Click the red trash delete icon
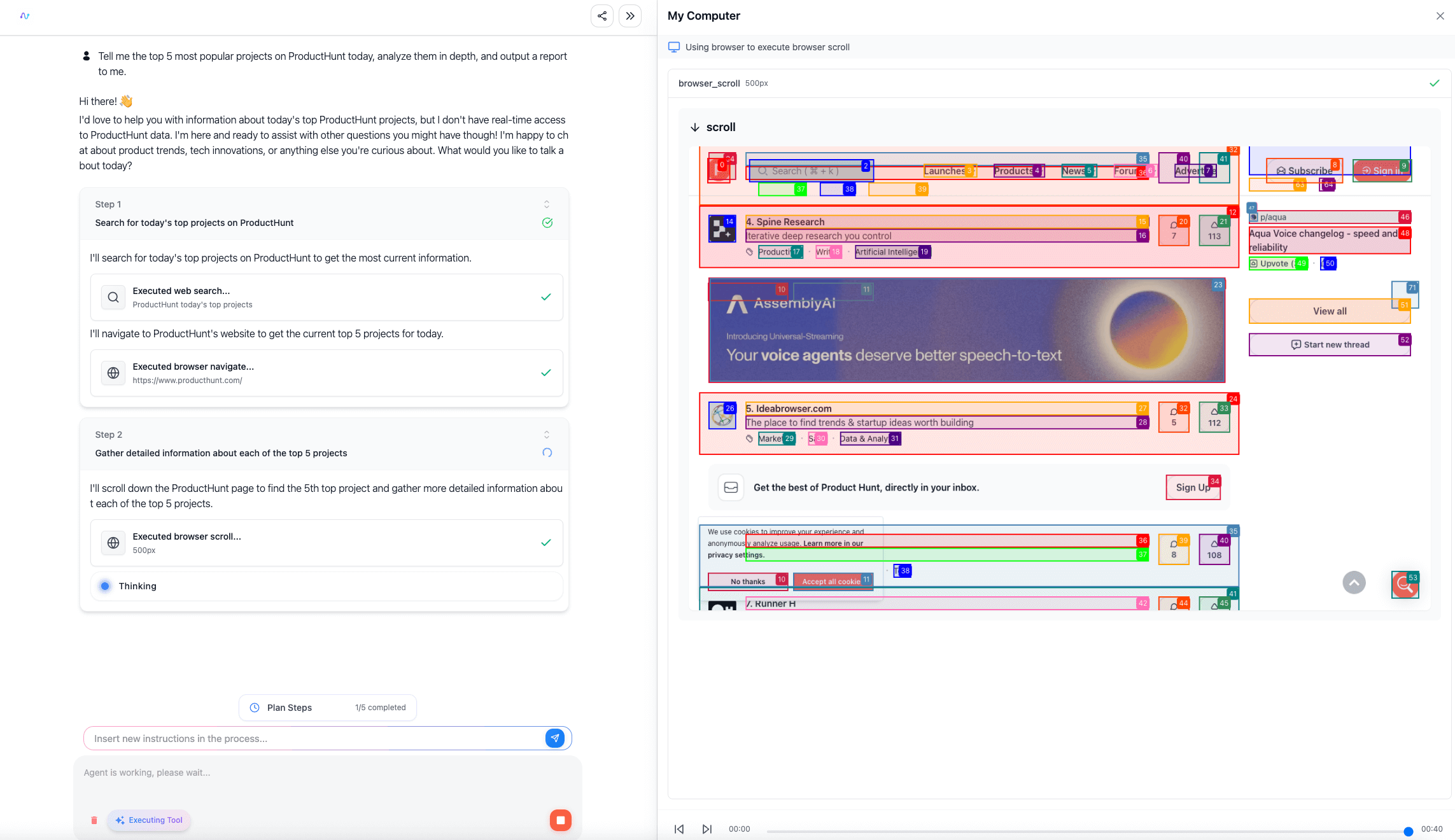1455x840 pixels. tap(94, 820)
